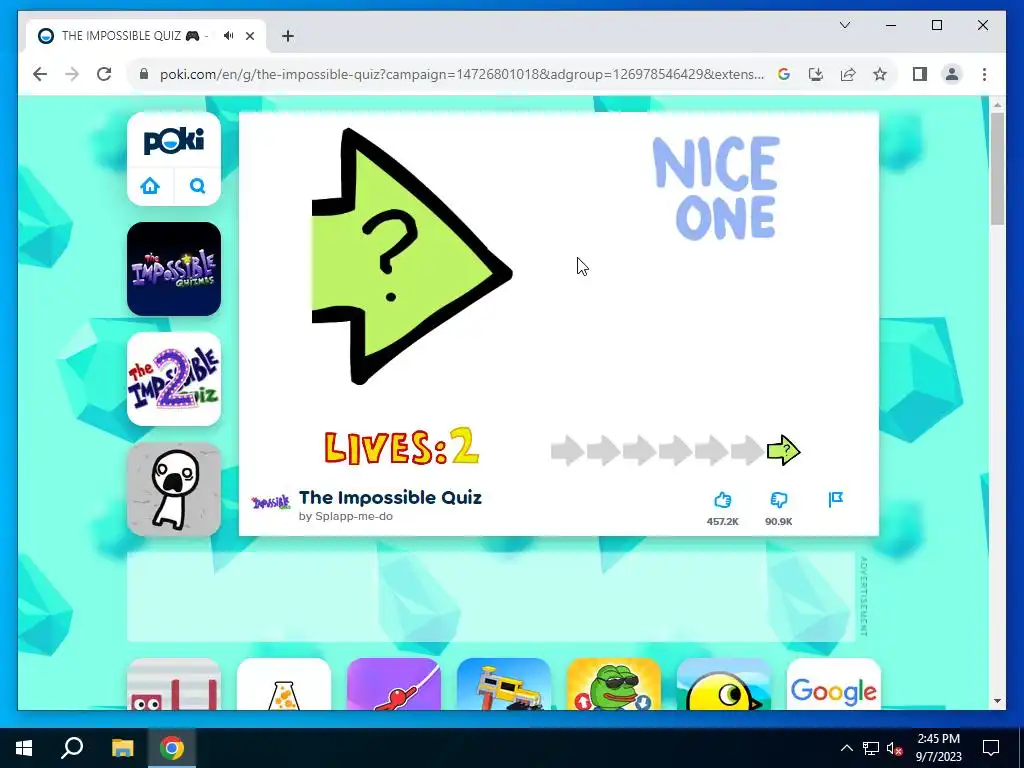The image size is (1024, 768).
Task: Open the Pepe frog game thumbnail
Action: pos(614,684)
